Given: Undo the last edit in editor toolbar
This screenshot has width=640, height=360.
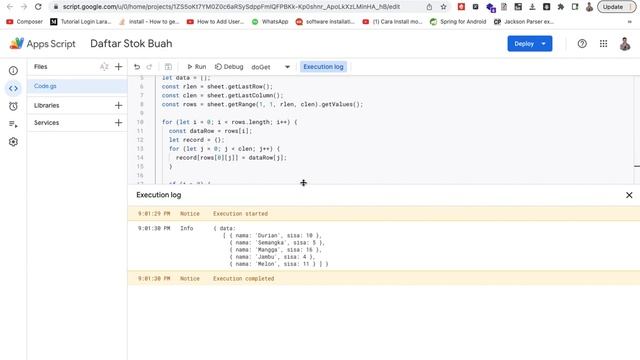Looking at the screenshot, I should [x=137, y=67].
